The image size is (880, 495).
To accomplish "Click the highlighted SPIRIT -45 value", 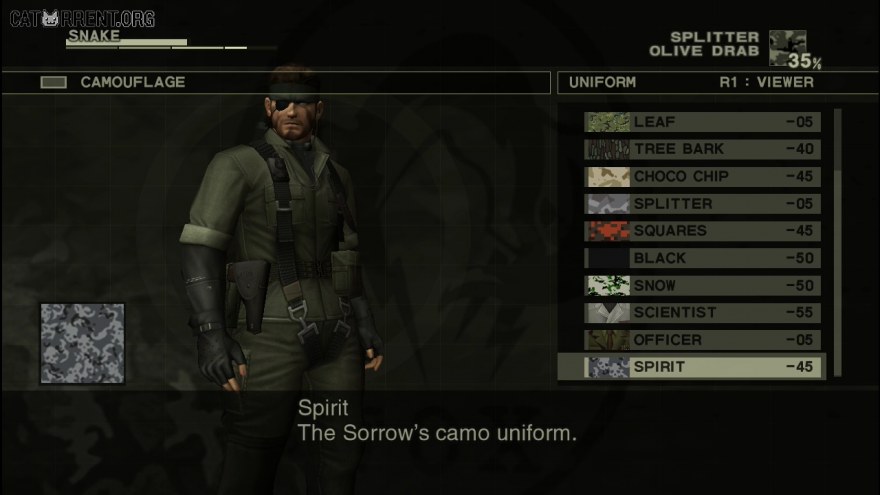I will click(799, 367).
